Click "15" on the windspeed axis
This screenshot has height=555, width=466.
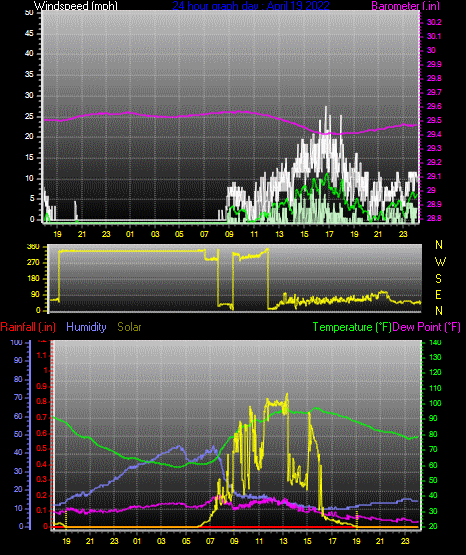pos(29,158)
